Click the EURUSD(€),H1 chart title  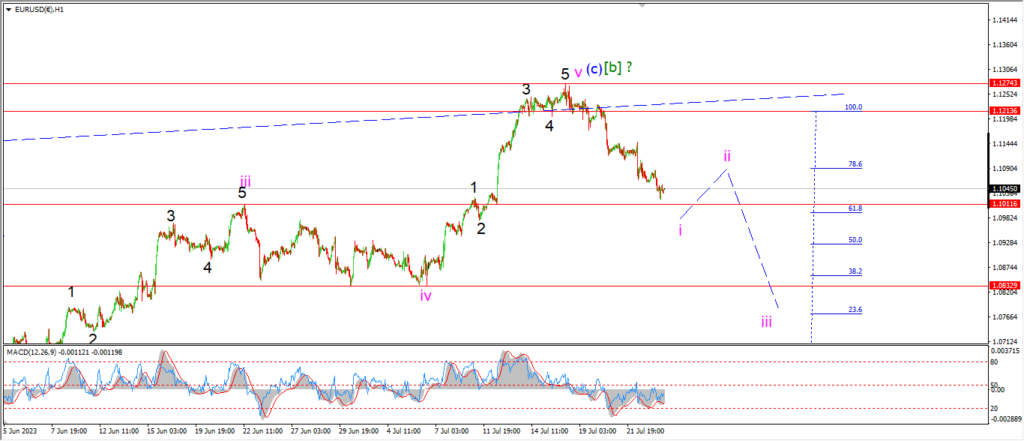coord(35,9)
